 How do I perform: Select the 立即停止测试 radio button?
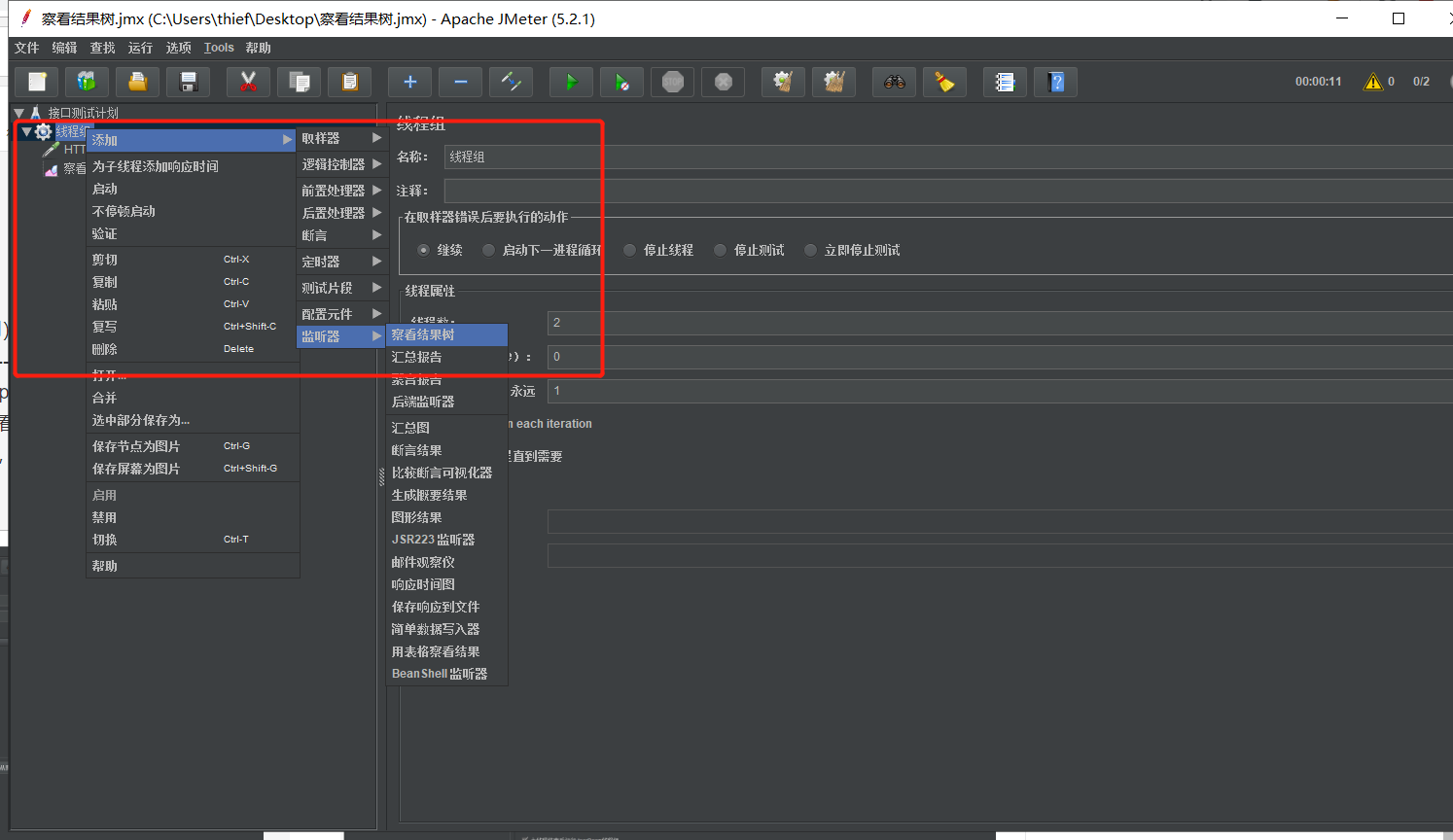point(810,250)
